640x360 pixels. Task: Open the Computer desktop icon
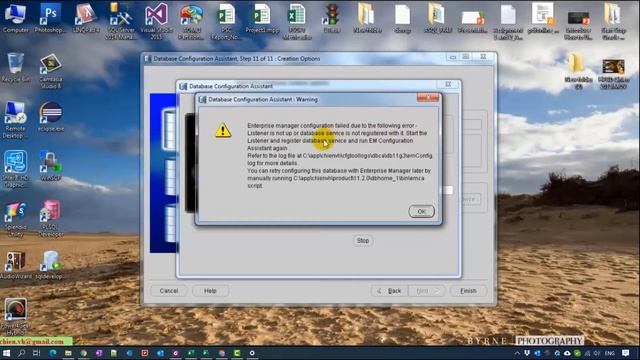16,18
